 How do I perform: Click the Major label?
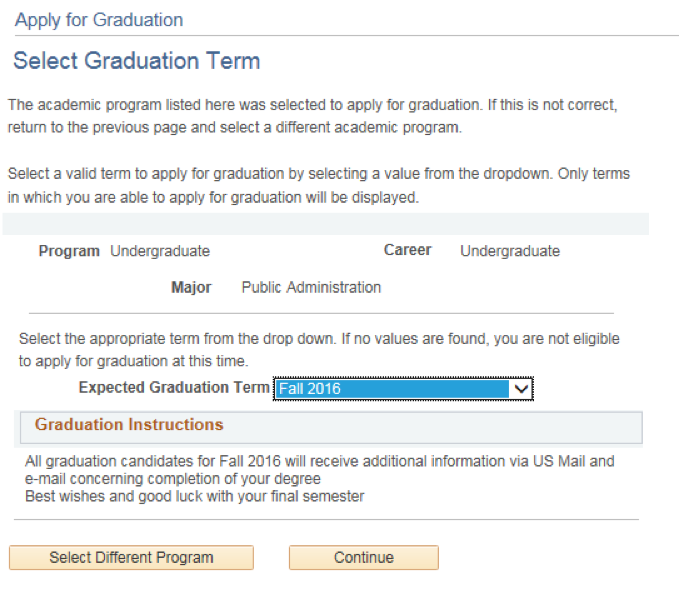point(191,288)
